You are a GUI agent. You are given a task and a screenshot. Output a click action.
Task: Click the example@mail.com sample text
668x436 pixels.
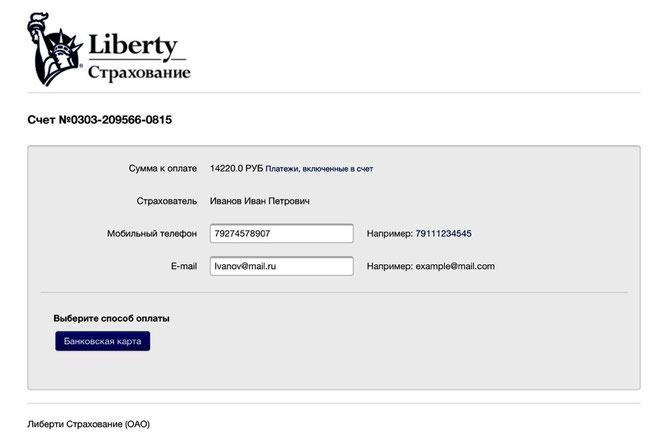pyautogui.click(x=455, y=266)
